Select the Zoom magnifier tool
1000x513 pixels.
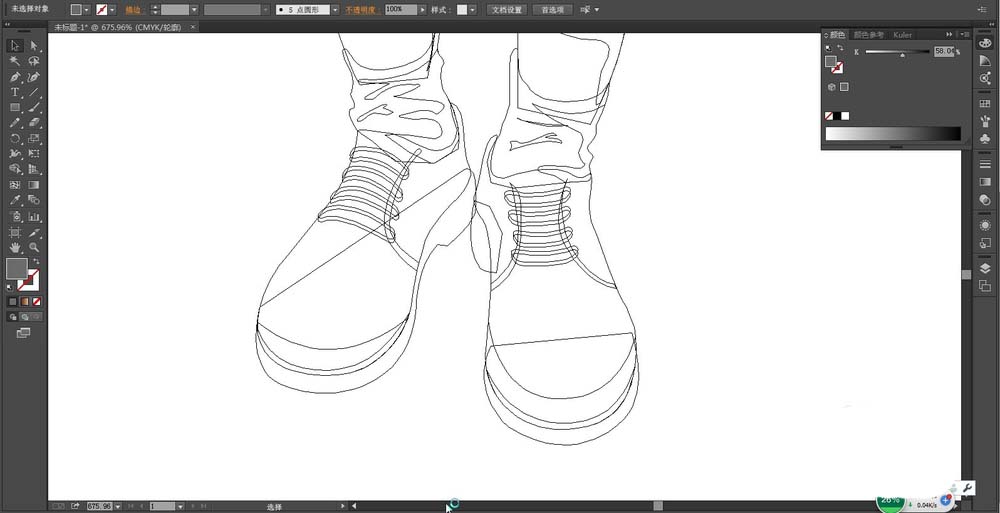click(x=34, y=248)
